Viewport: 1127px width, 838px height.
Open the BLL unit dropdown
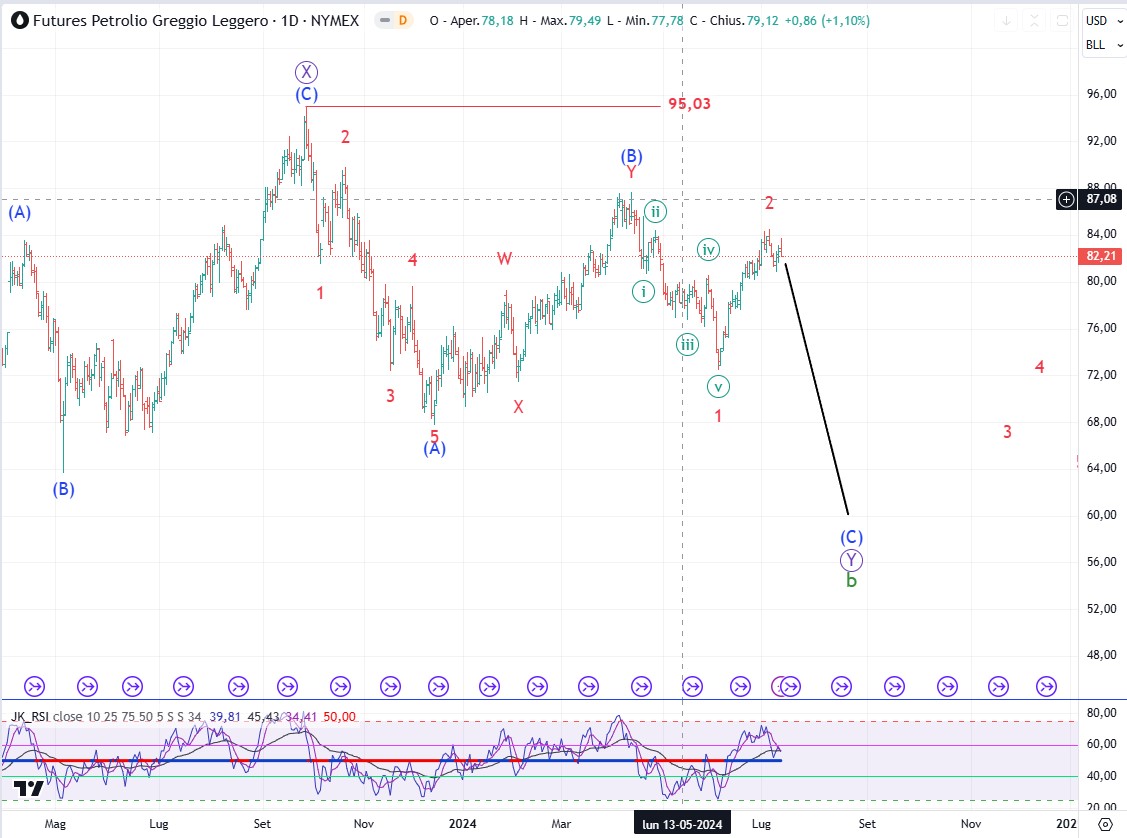1103,45
